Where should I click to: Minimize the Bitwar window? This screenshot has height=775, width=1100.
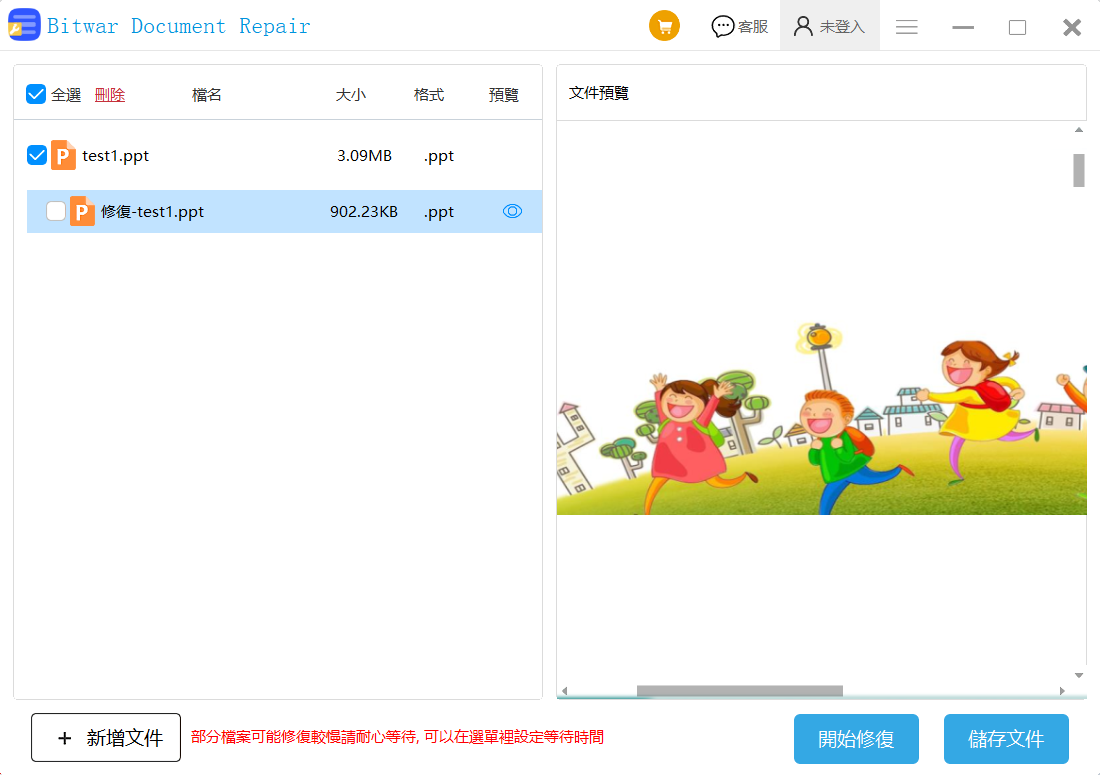[962, 27]
